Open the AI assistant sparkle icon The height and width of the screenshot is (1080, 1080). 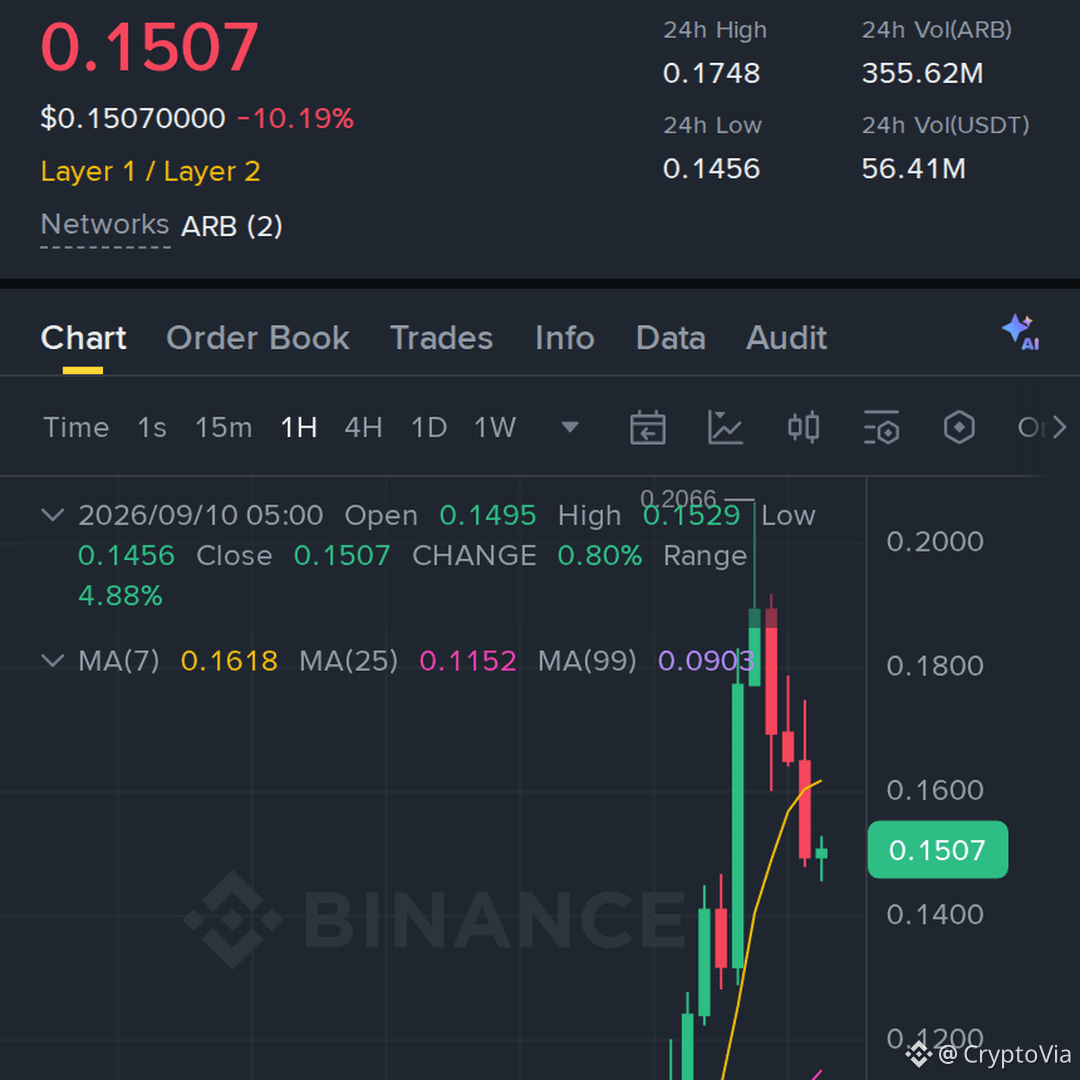[1021, 333]
